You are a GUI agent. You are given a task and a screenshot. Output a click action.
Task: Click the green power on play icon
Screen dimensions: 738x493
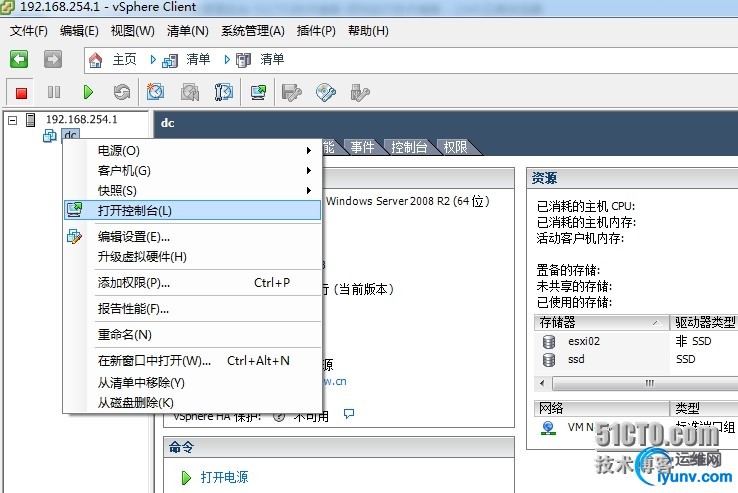88,92
